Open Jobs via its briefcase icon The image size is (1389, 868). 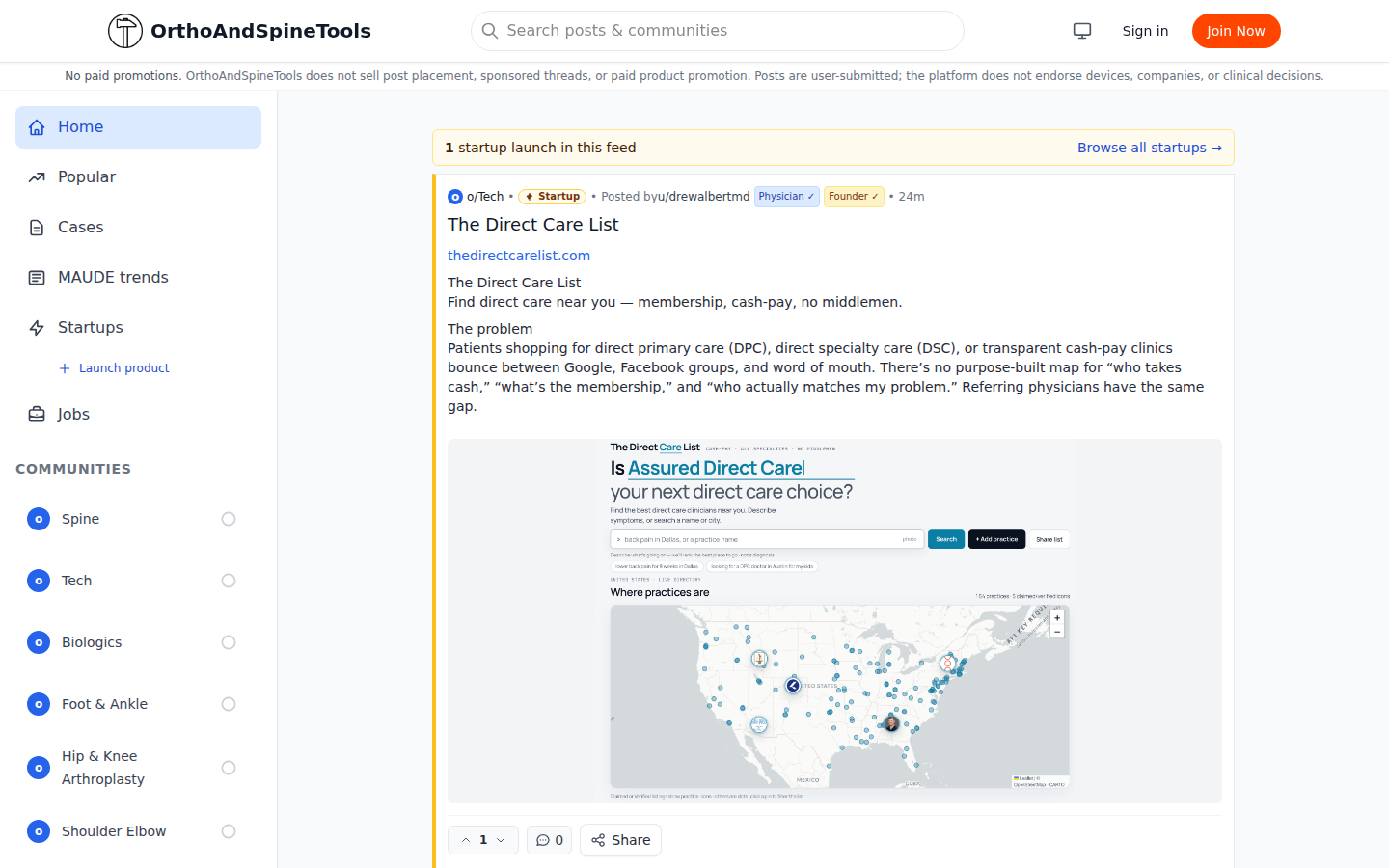tap(37, 415)
